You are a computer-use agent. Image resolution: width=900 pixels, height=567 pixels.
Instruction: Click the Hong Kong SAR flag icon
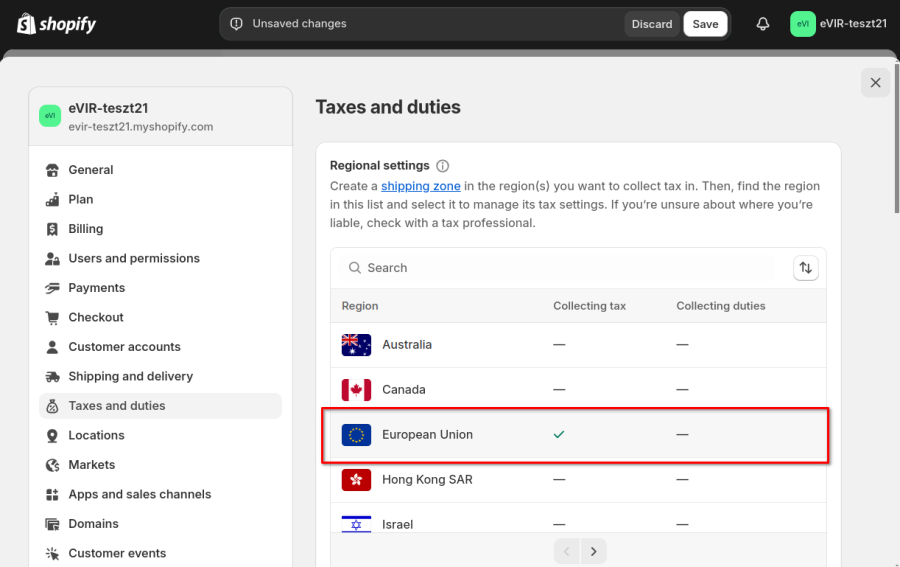coord(356,480)
